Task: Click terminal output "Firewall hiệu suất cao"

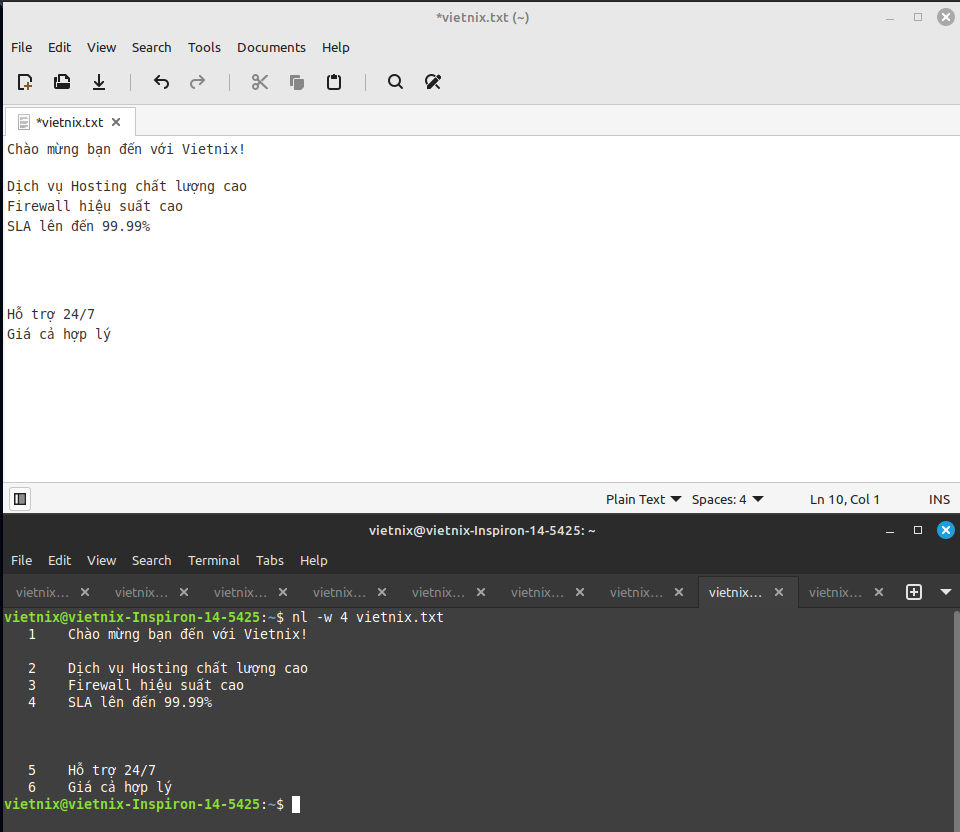Action: [x=156, y=686]
